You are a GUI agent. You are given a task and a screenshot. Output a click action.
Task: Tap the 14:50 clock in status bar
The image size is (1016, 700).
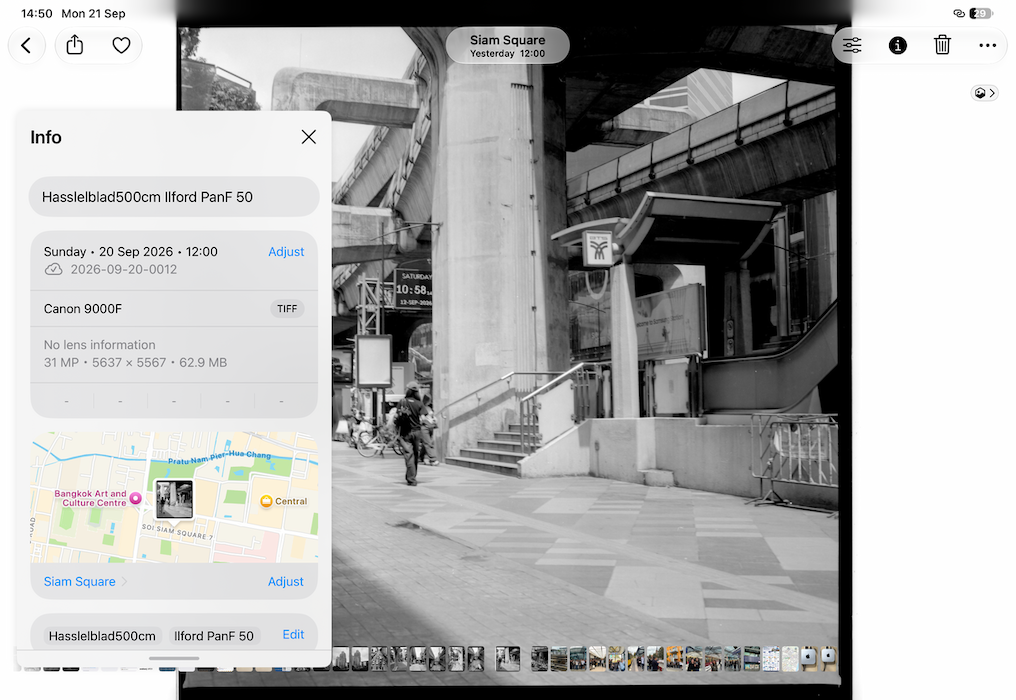(x=36, y=13)
